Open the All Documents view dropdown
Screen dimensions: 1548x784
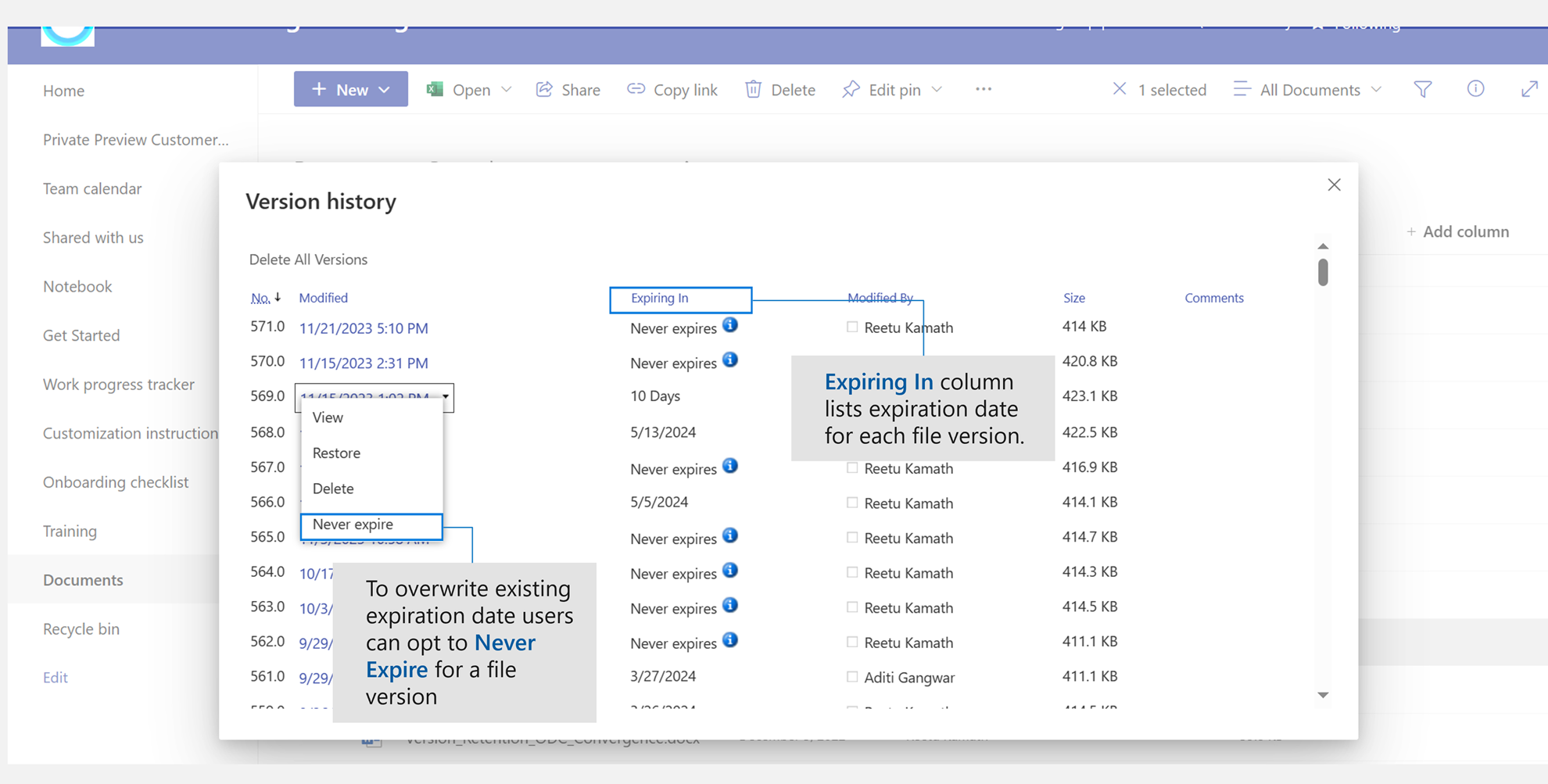(x=1308, y=89)
